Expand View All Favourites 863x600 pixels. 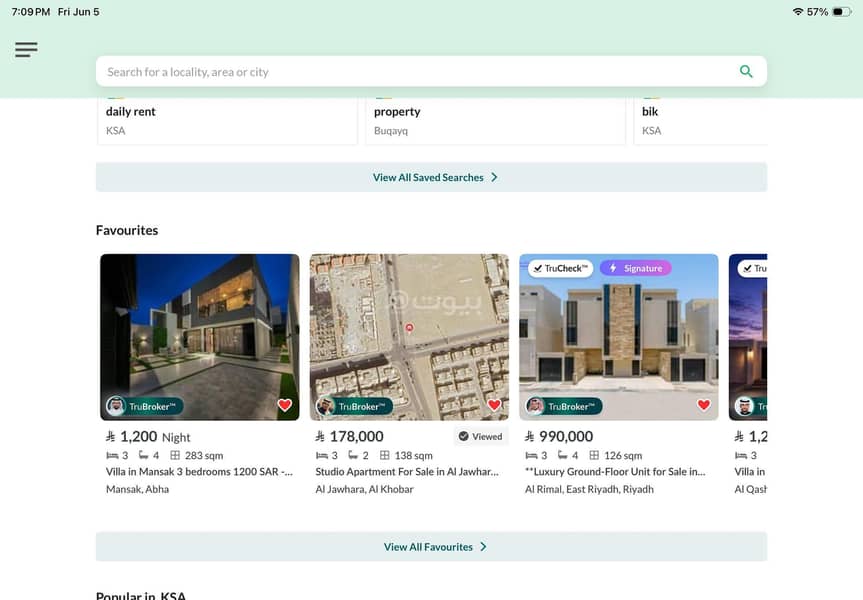[432, 547]
